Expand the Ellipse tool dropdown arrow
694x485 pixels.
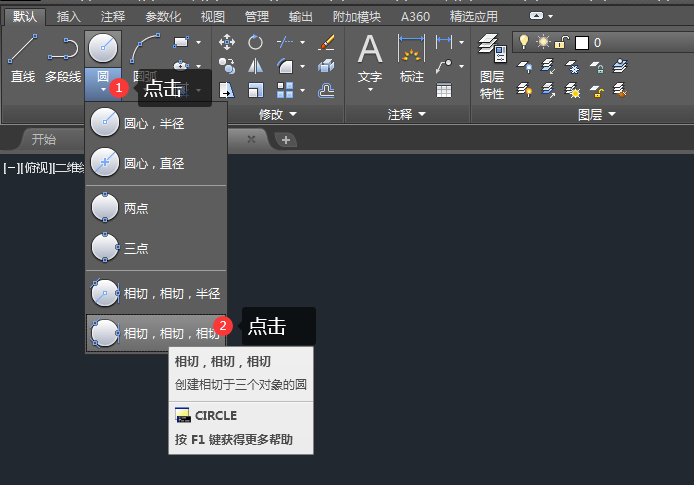(198, 66)
